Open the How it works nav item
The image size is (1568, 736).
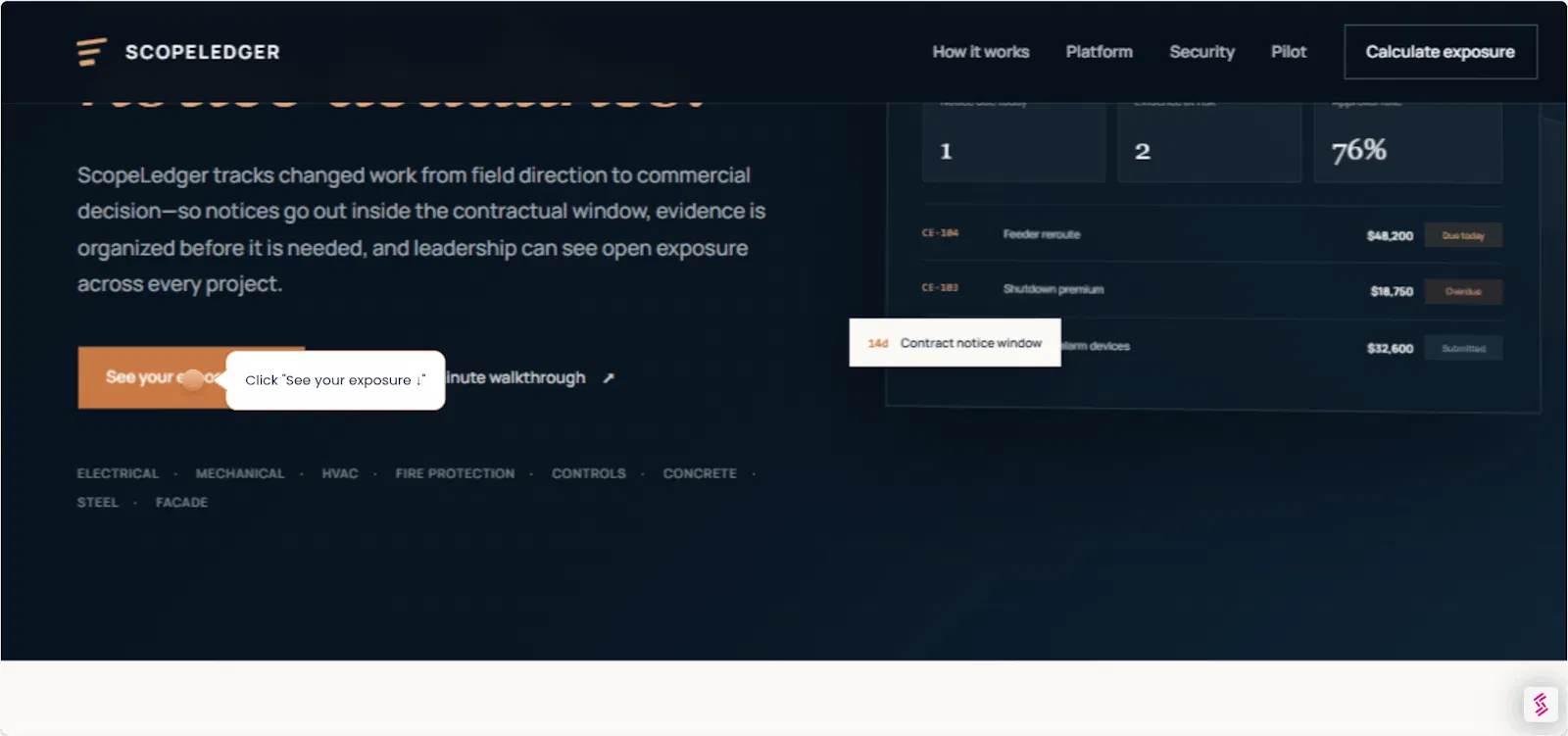[x=980, y=52]
